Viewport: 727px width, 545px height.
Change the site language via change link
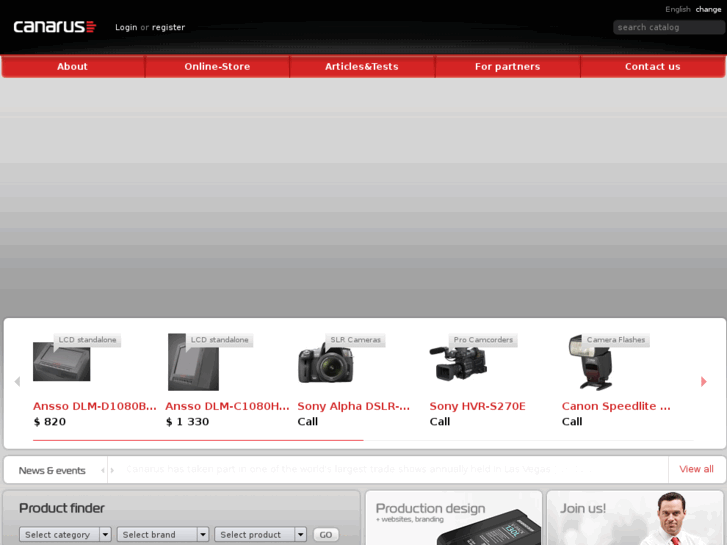708,9
